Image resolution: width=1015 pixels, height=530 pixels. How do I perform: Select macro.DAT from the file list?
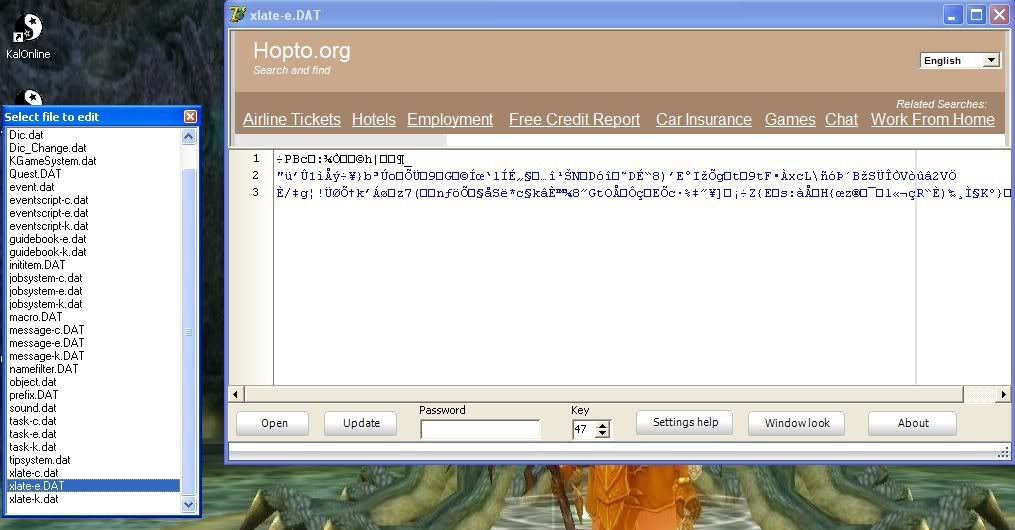tap(35, 317)
